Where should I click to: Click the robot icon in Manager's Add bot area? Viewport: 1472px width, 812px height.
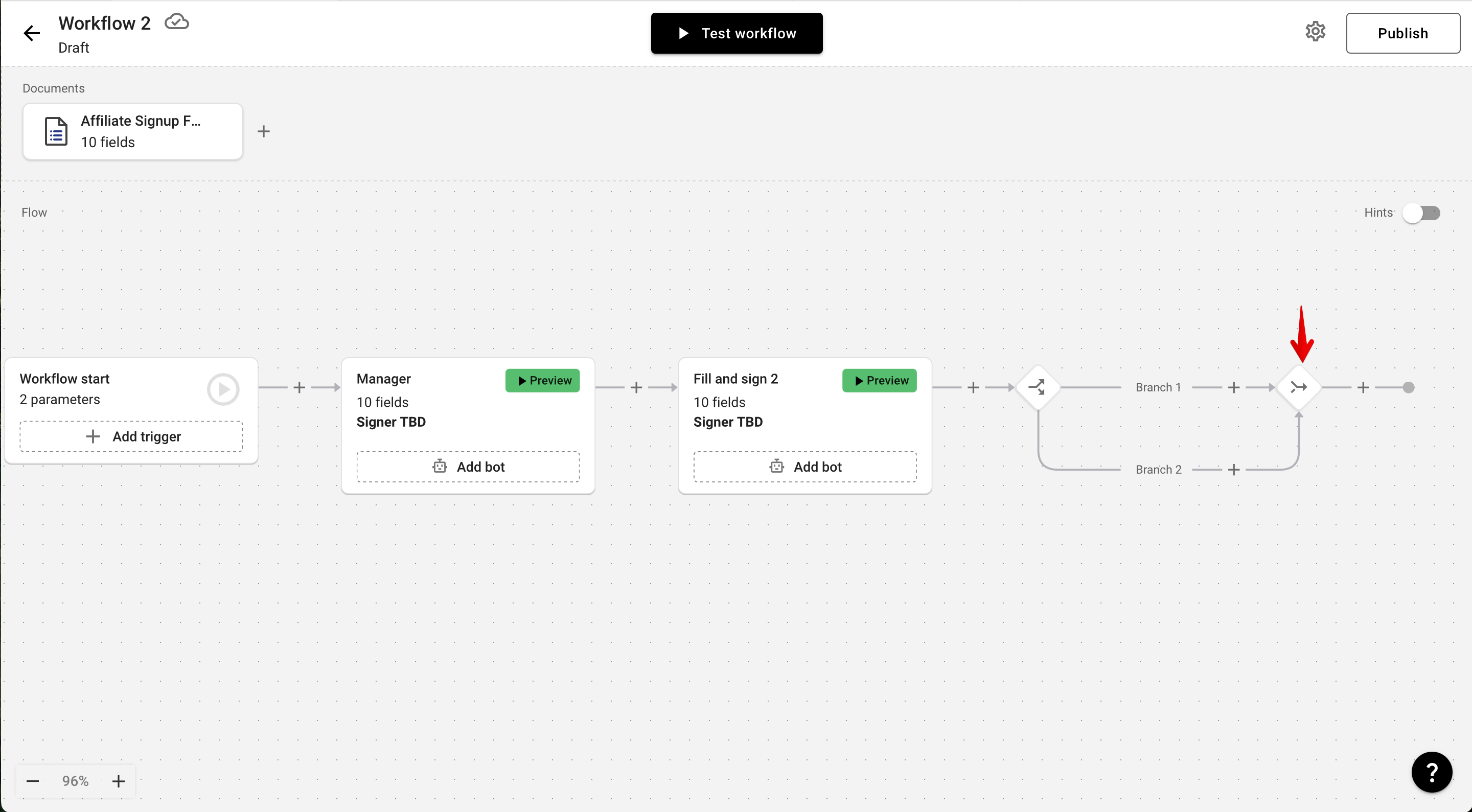[x=439, y=466]
